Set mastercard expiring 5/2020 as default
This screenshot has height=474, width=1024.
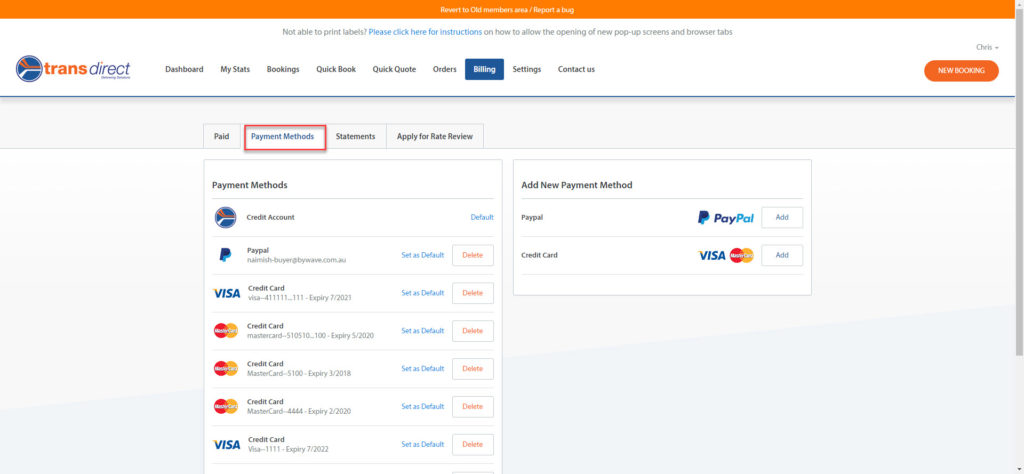[423, 331]
